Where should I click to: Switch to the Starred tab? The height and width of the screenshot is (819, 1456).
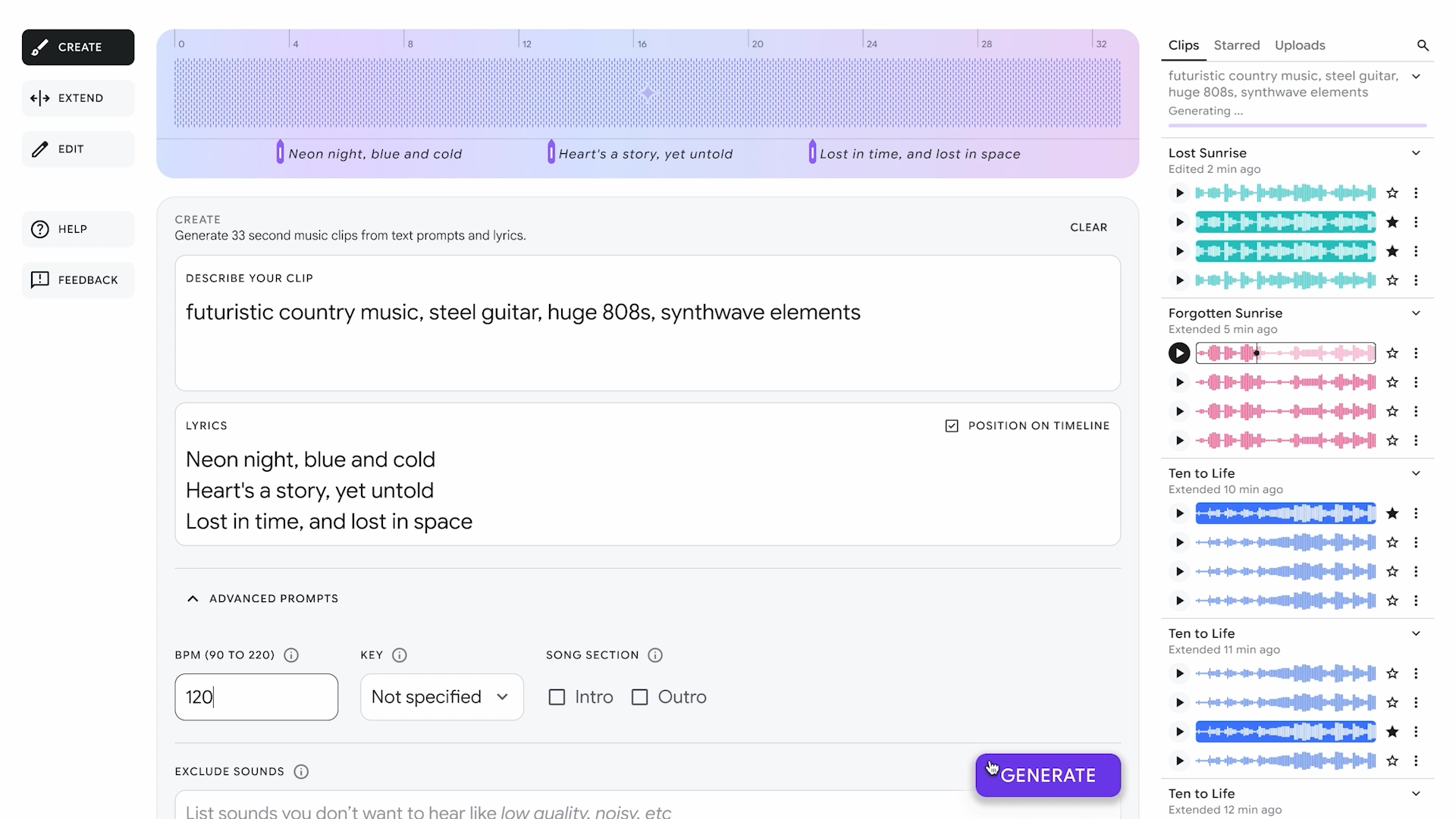click(1236, 45)
